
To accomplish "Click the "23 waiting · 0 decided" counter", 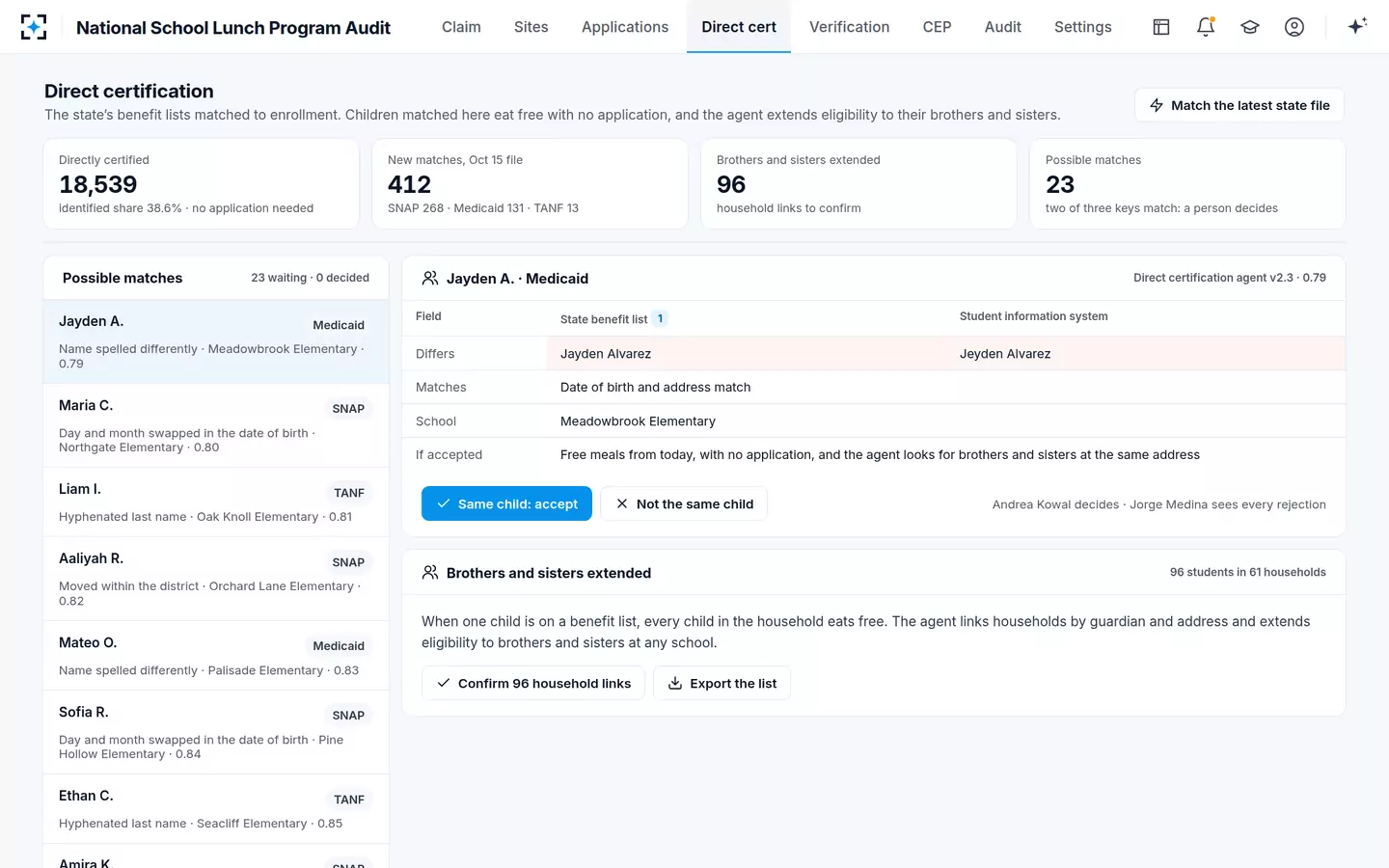I will tap(311, 278).
